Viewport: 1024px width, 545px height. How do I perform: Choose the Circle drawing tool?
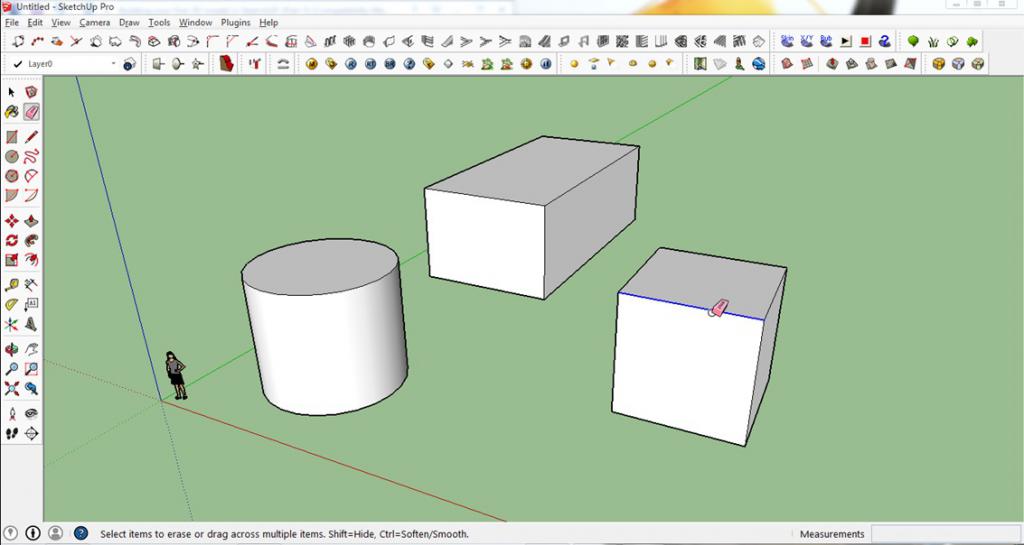12,157
